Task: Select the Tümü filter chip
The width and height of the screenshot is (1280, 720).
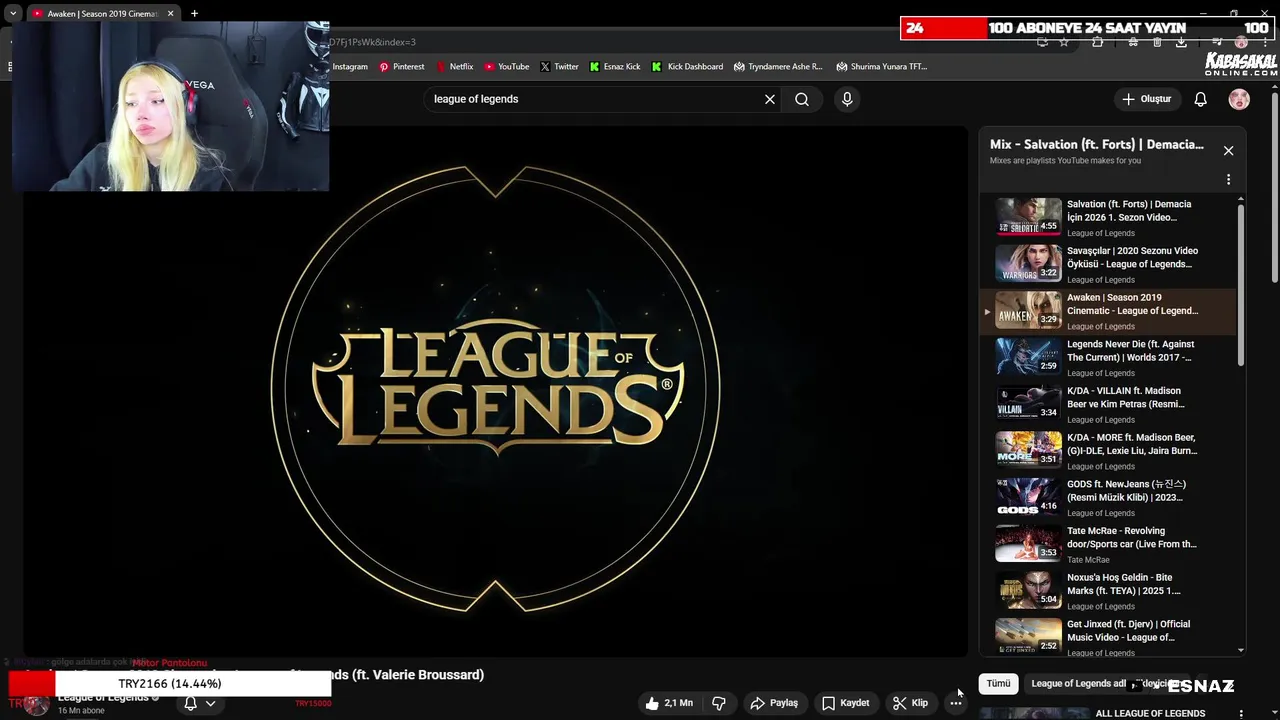Action: (998, 684)
